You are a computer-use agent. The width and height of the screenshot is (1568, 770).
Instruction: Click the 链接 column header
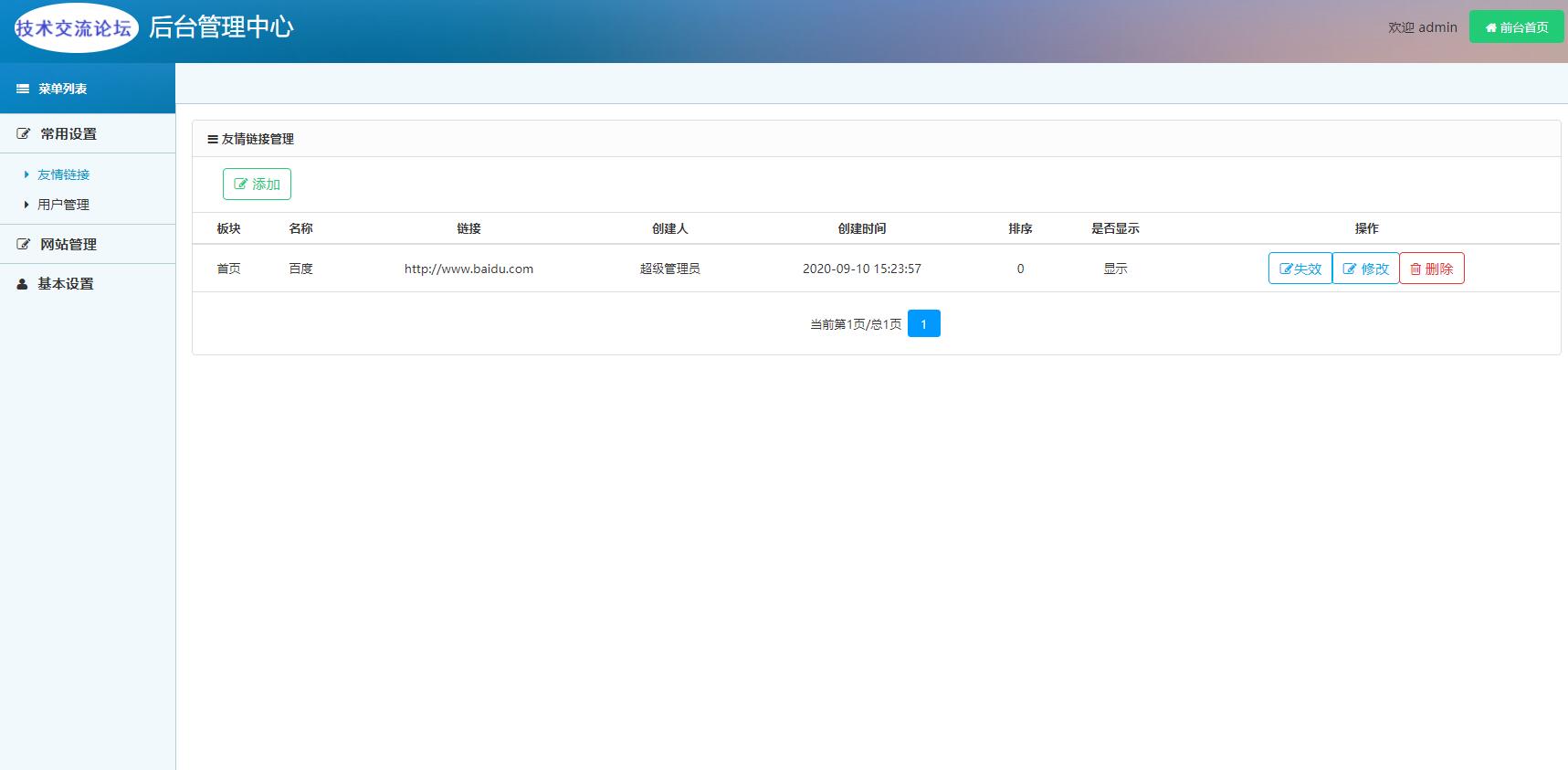click(468, 228)
